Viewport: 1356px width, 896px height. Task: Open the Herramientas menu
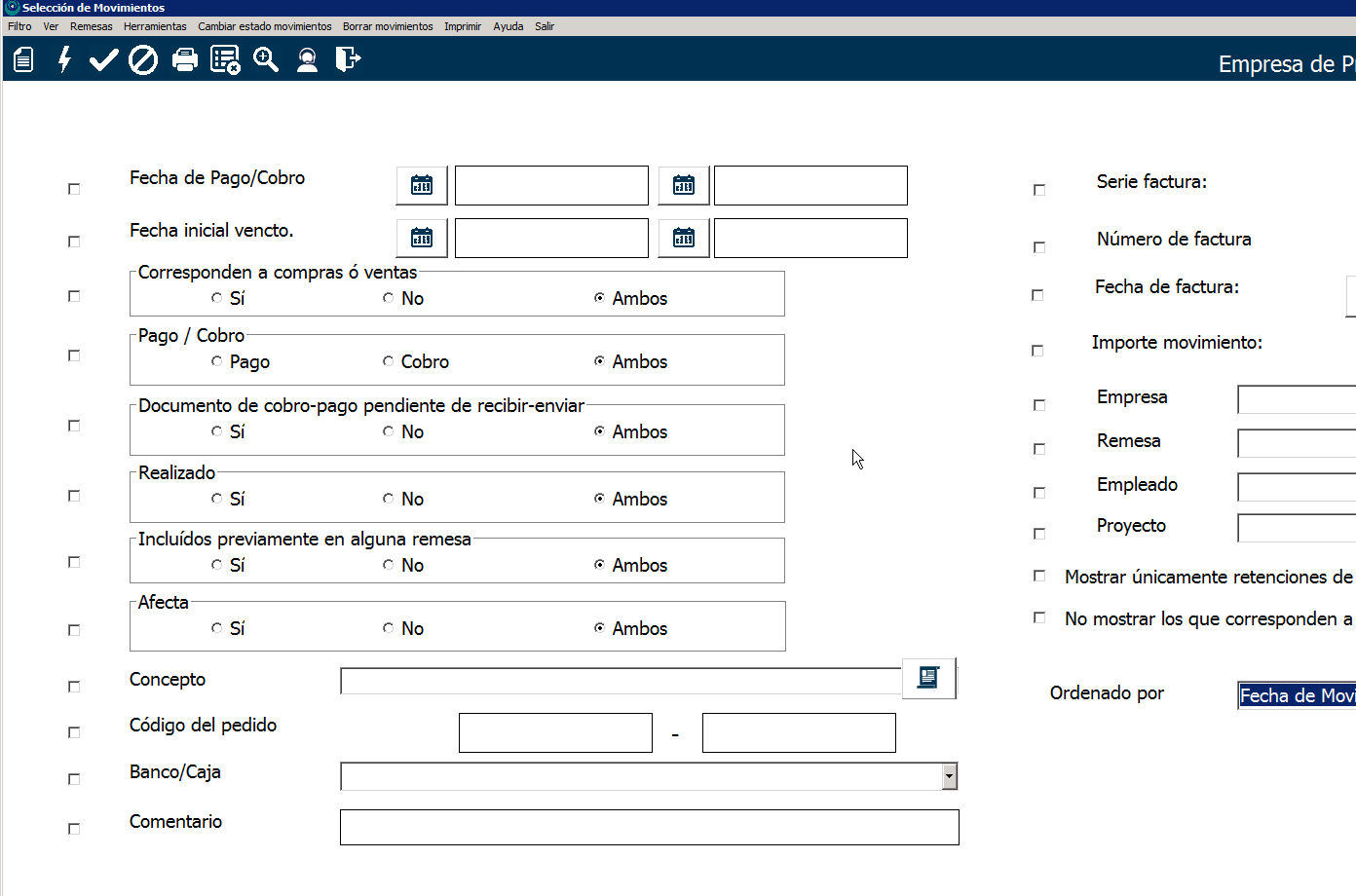point(155,26)
